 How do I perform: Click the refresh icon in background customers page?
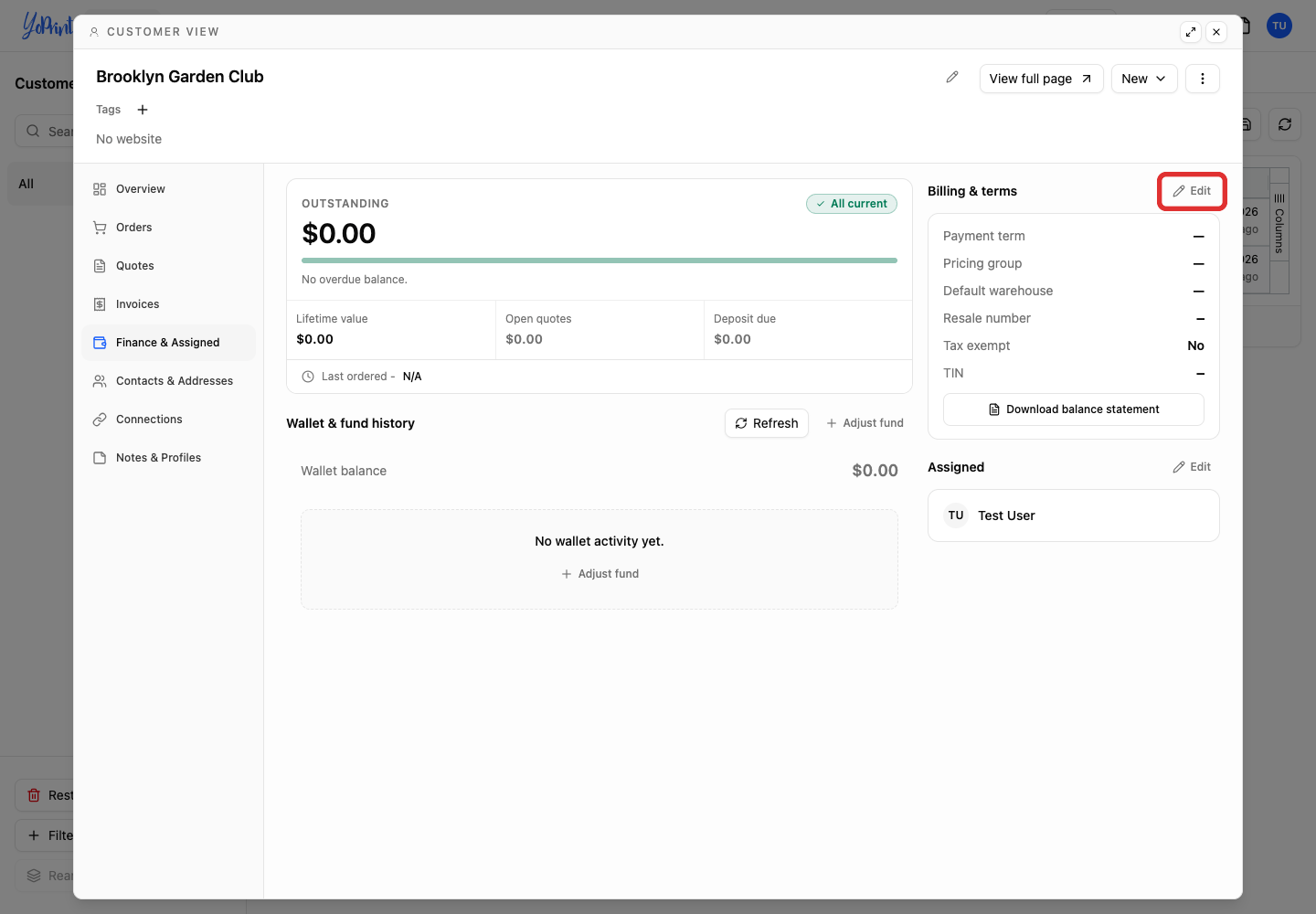click(1285, 124)
